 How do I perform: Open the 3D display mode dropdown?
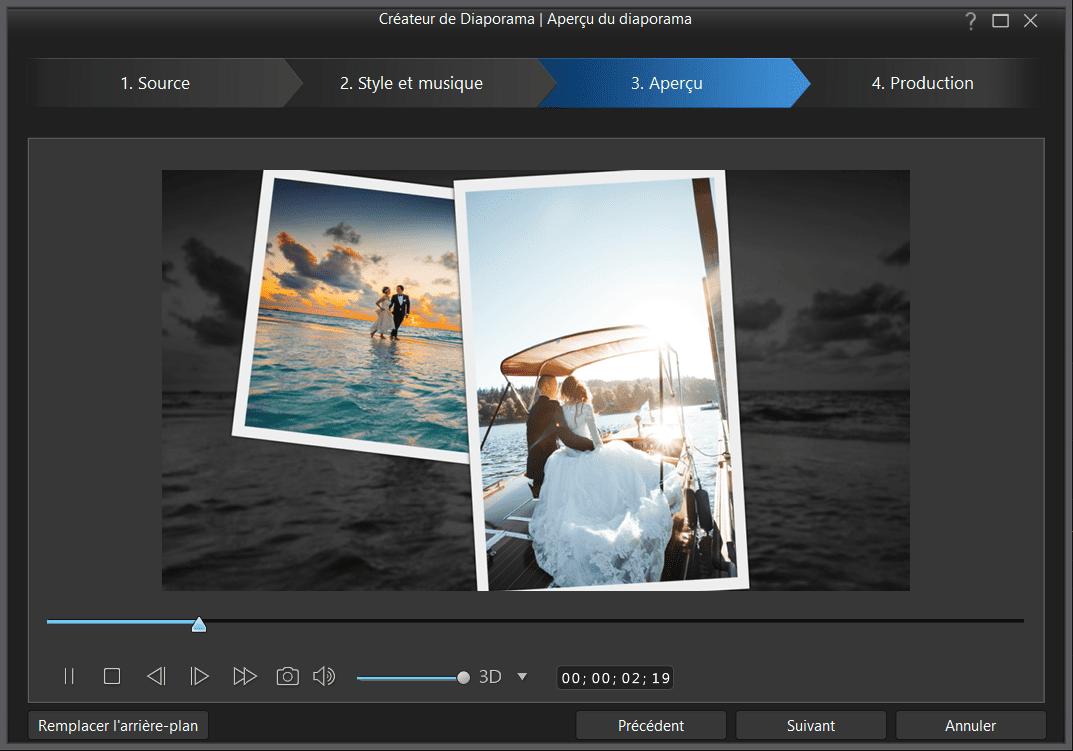521,676
